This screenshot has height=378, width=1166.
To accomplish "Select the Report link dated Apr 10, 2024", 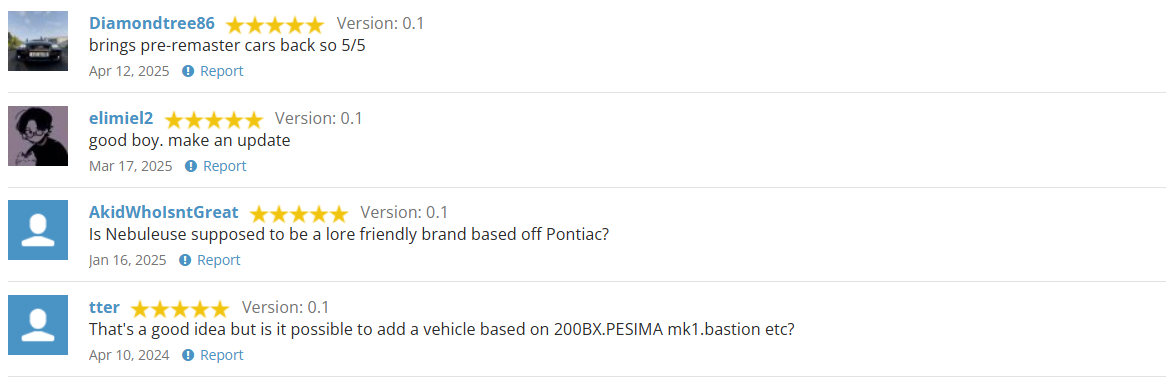I will [222, 355].
